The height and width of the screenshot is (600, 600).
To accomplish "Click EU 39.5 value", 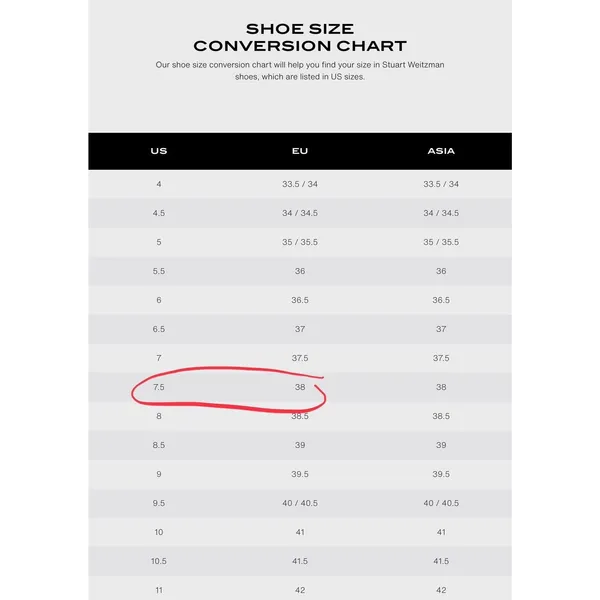I will point(300,474).
